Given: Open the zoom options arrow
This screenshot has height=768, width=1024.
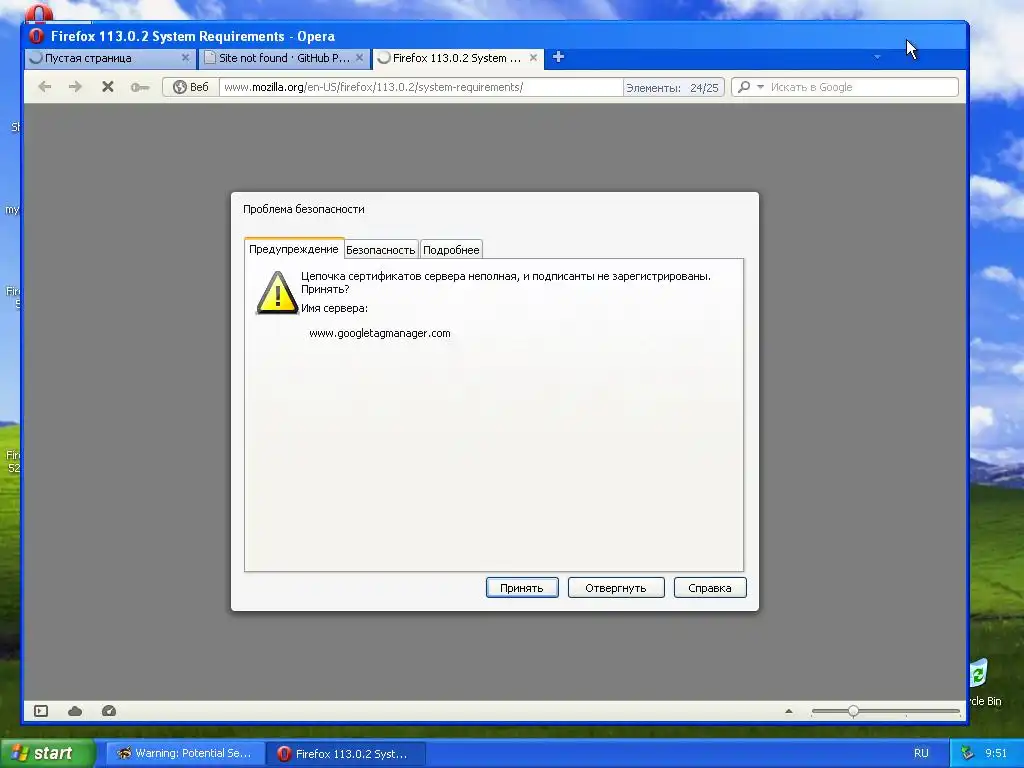Looking at the screenshot, I should pyautogui.click(x=789, y=711).
